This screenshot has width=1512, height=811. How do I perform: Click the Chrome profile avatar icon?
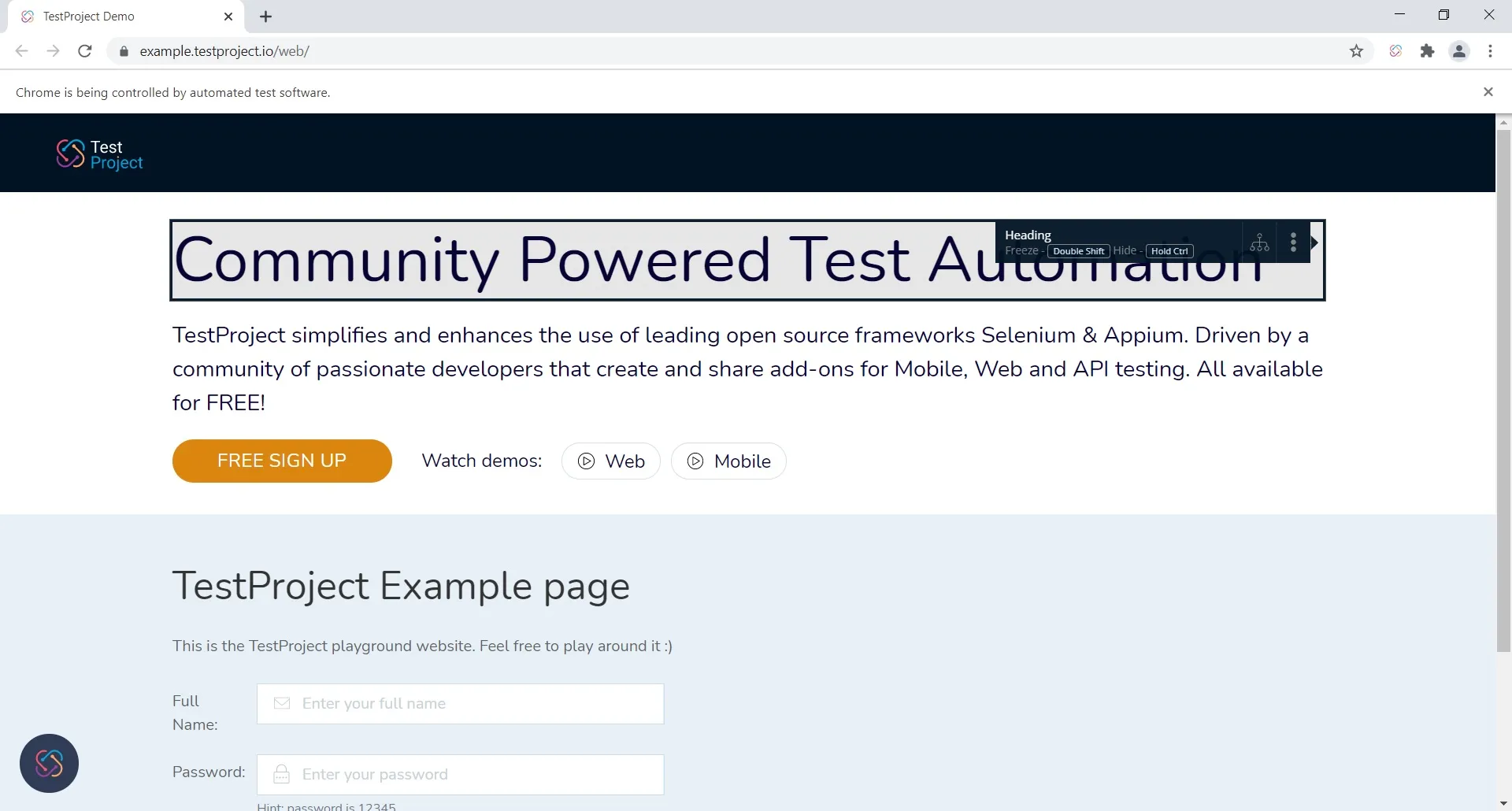1459,50
